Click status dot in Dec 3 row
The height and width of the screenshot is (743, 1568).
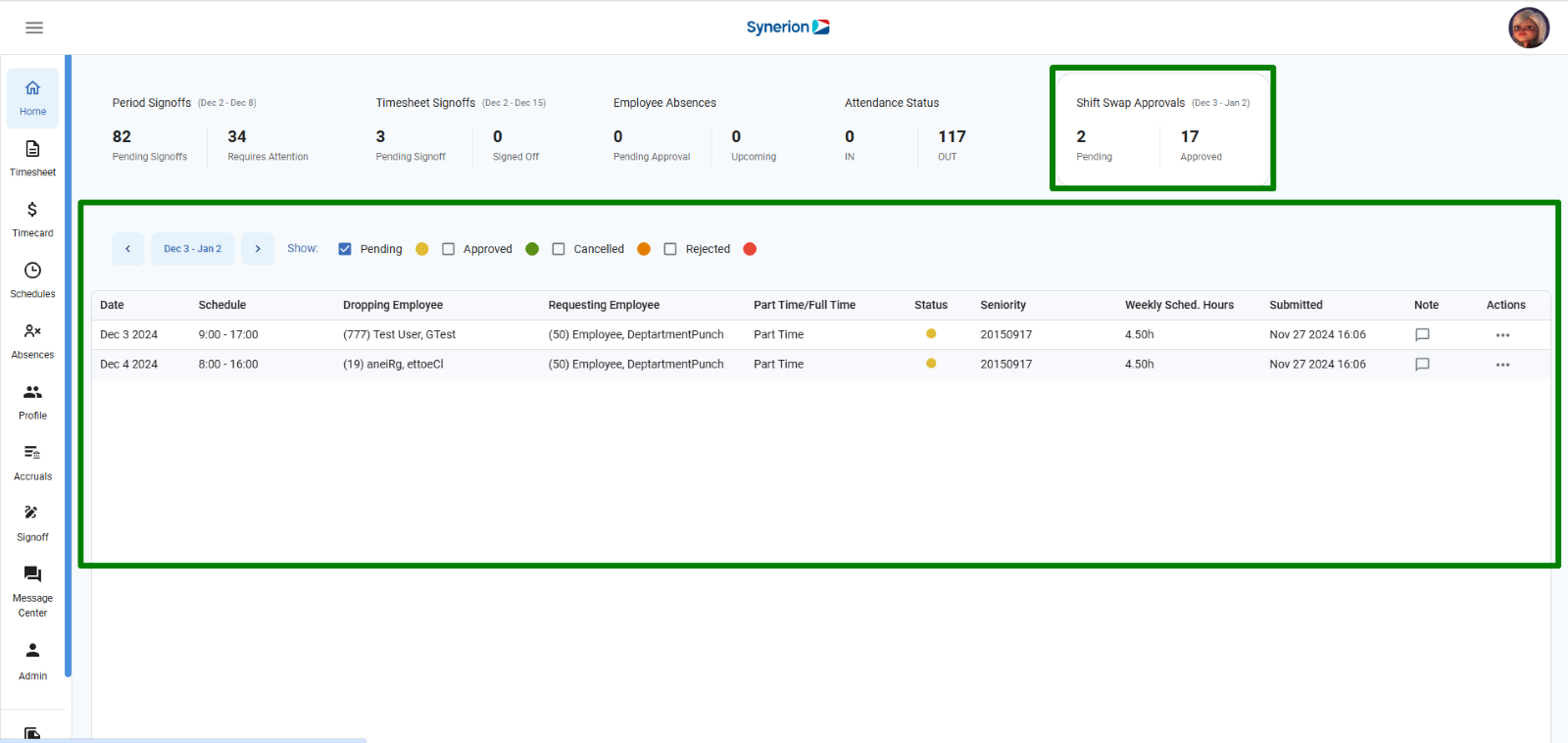931,334
